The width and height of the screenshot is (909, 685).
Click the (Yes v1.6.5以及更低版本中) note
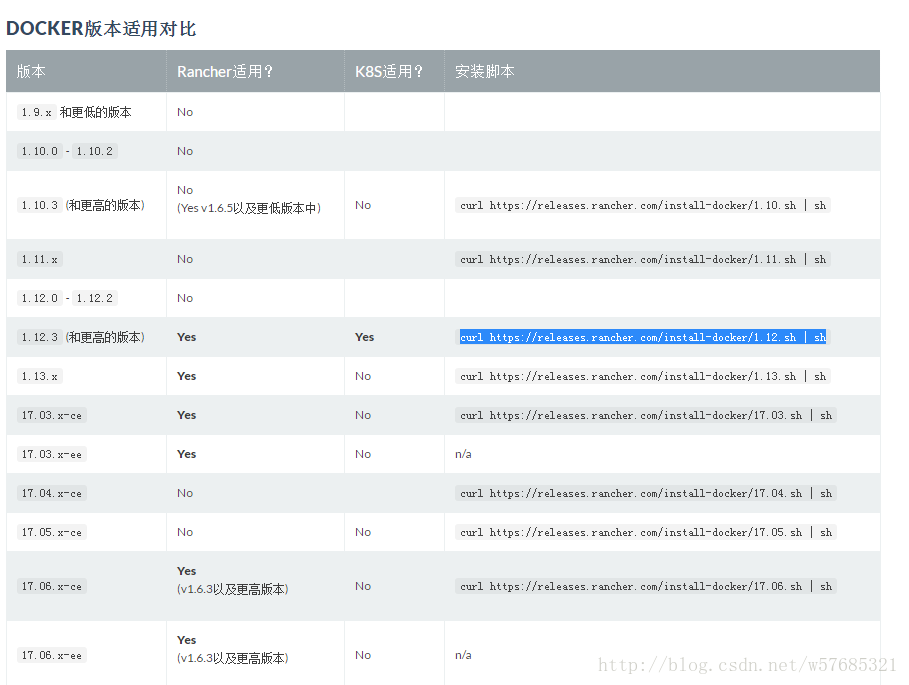[x=249, y=208]
